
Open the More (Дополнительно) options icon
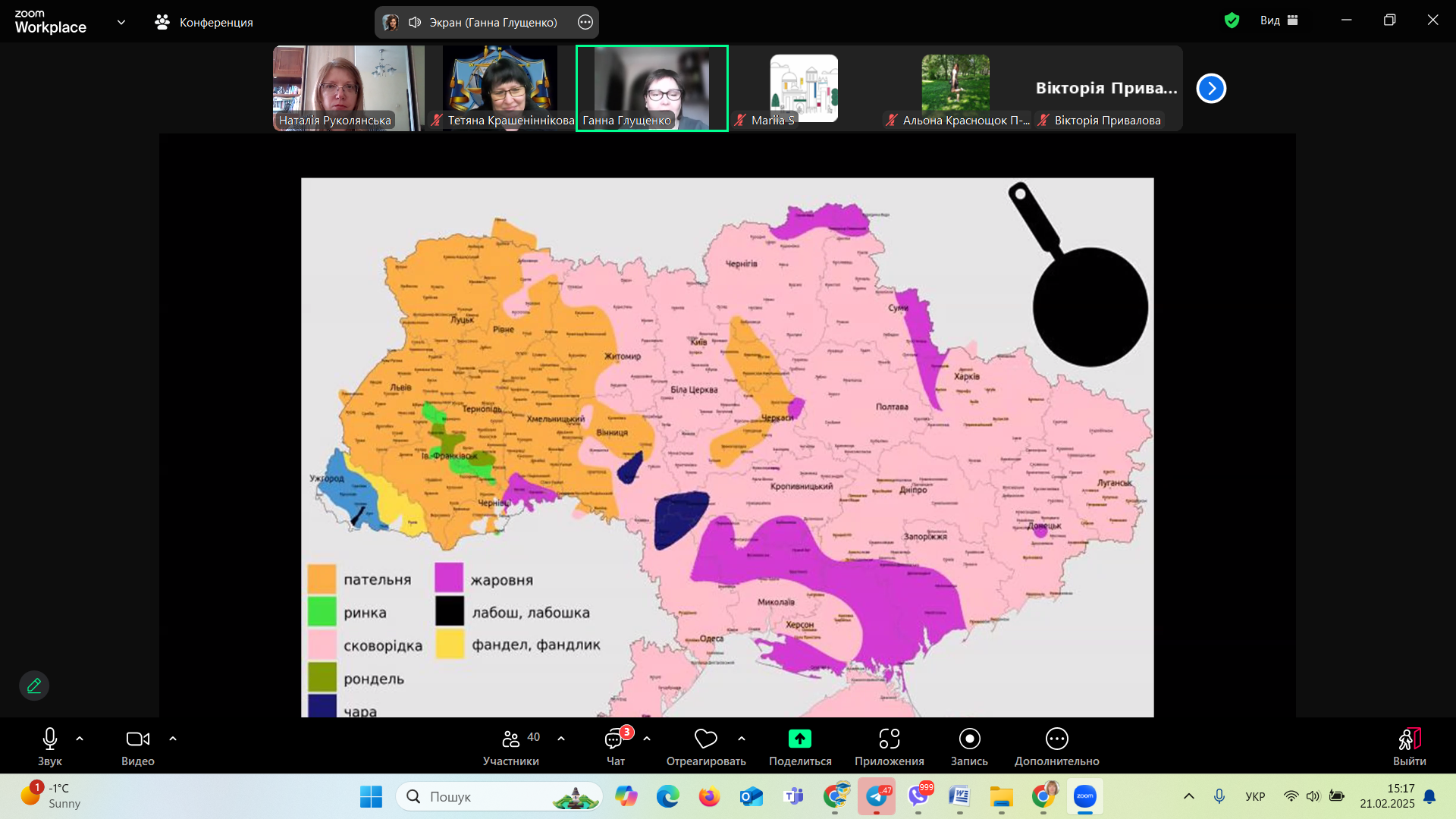(x=1056, y=739)
